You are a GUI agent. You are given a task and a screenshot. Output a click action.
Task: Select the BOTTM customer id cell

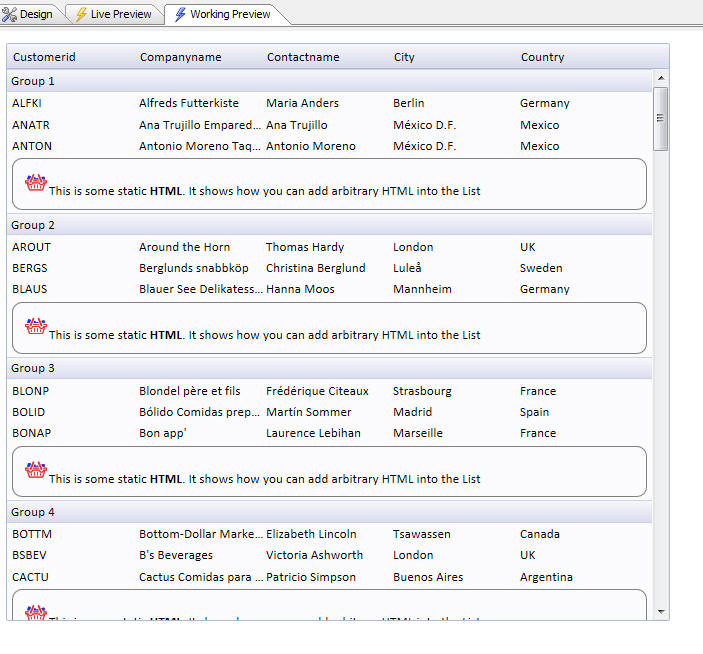[32, 534]
